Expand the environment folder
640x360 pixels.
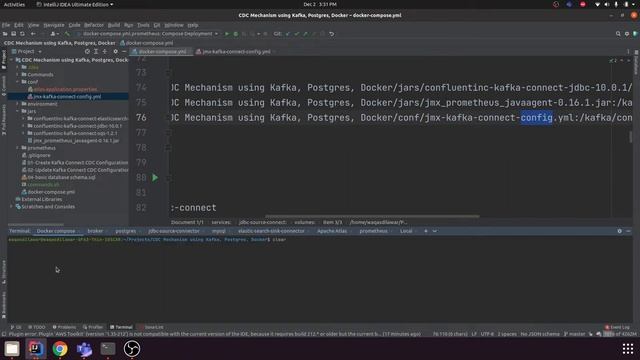point(18,104)
